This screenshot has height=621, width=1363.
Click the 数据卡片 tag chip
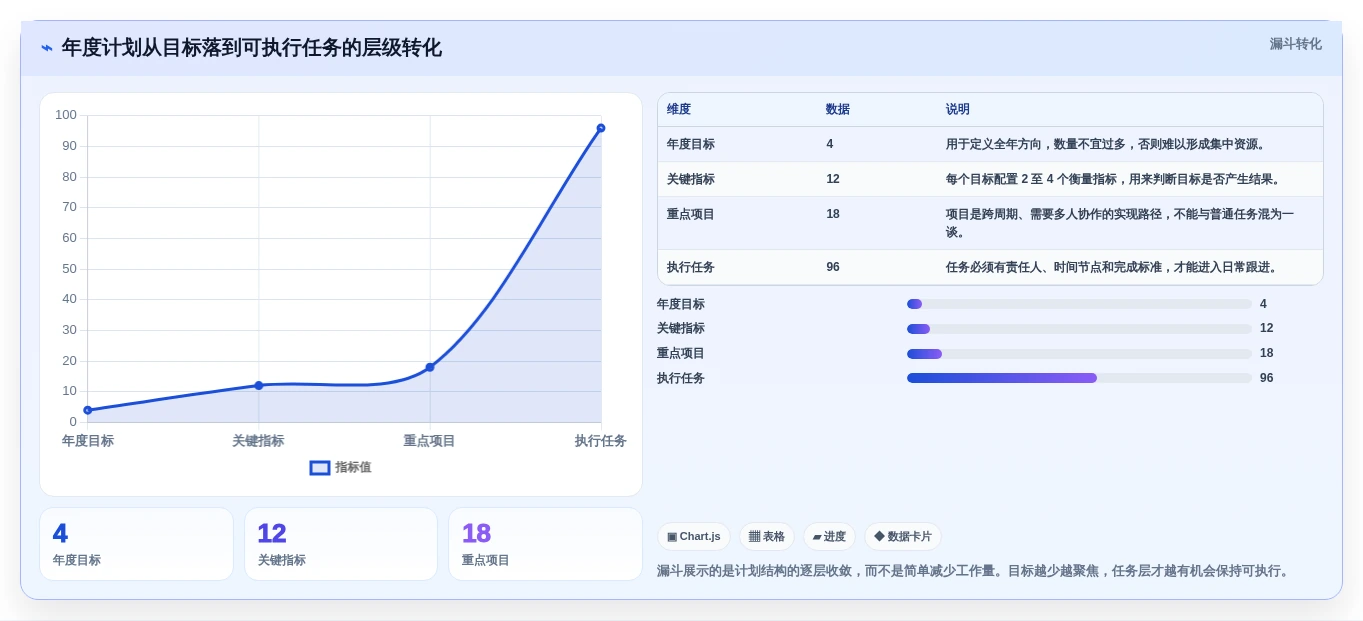click(x=903, y=536)
